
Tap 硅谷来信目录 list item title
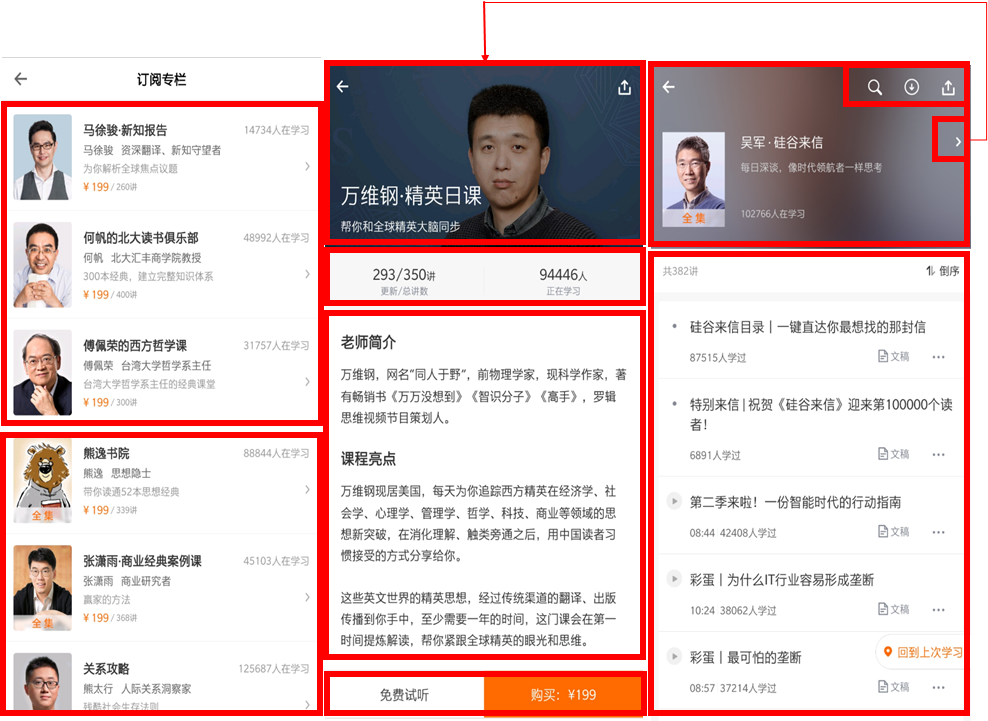point(808,327)
